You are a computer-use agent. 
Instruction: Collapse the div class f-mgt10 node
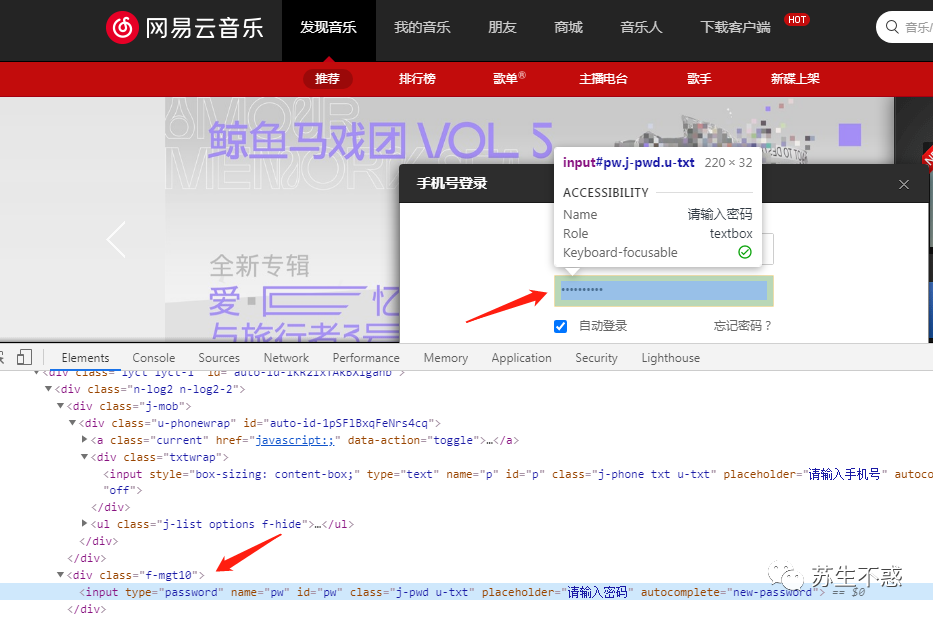(60, 575)
